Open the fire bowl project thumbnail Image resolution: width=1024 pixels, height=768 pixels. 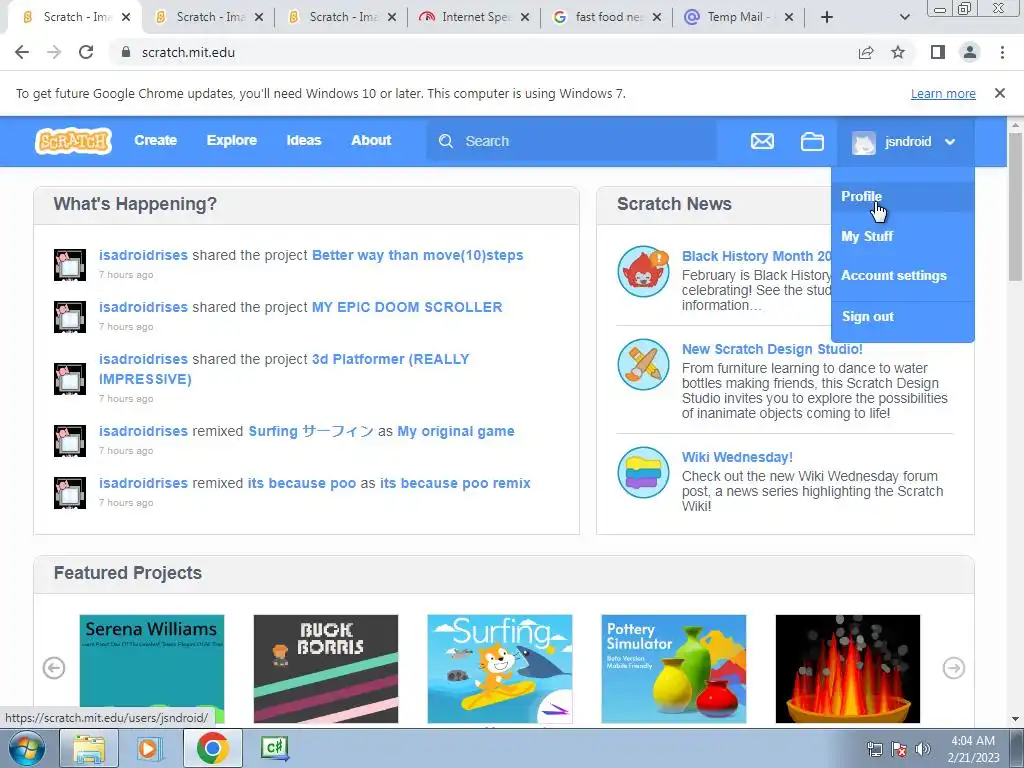click(848, 669)
